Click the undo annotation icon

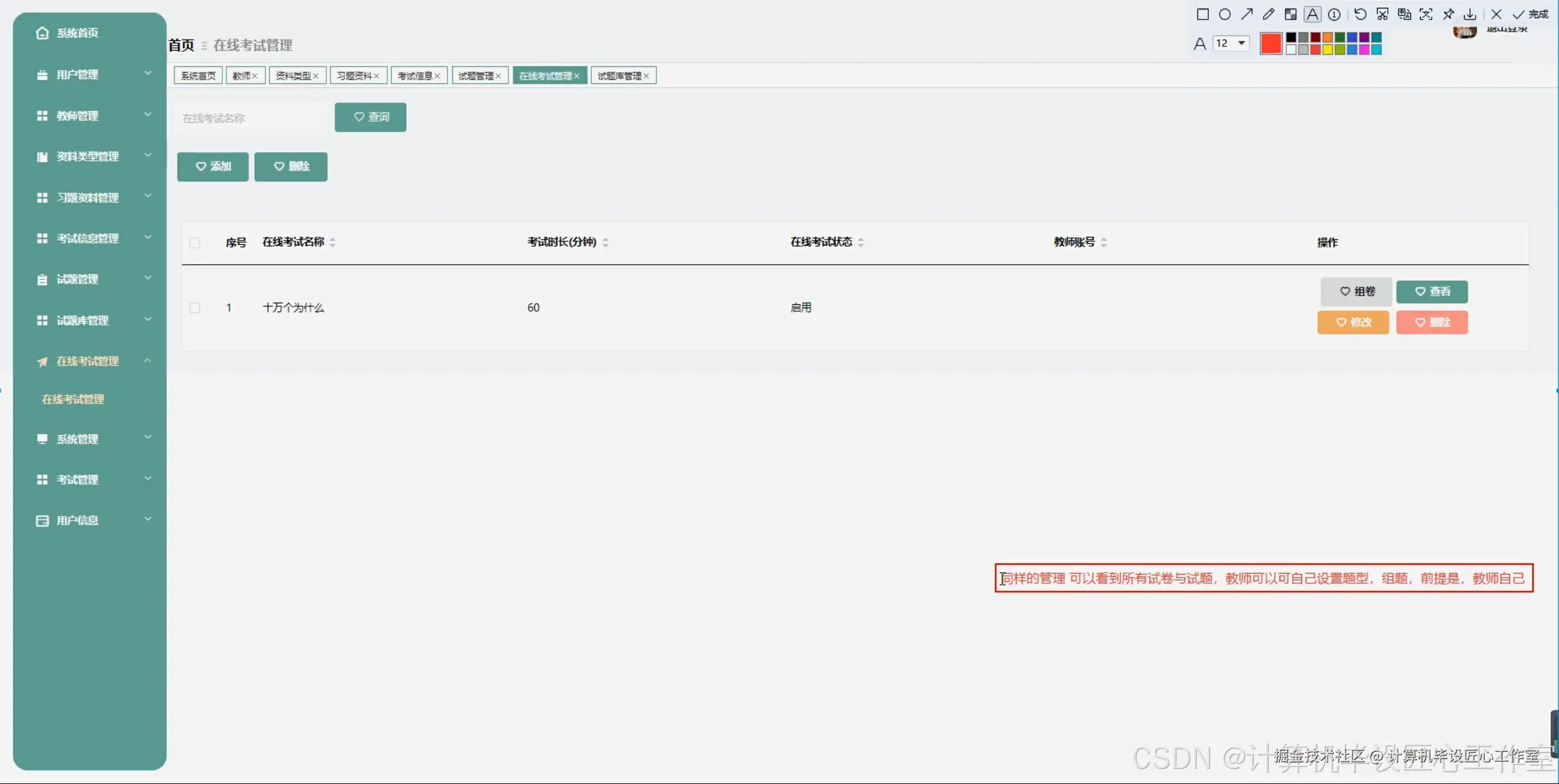coord(1360,14)
